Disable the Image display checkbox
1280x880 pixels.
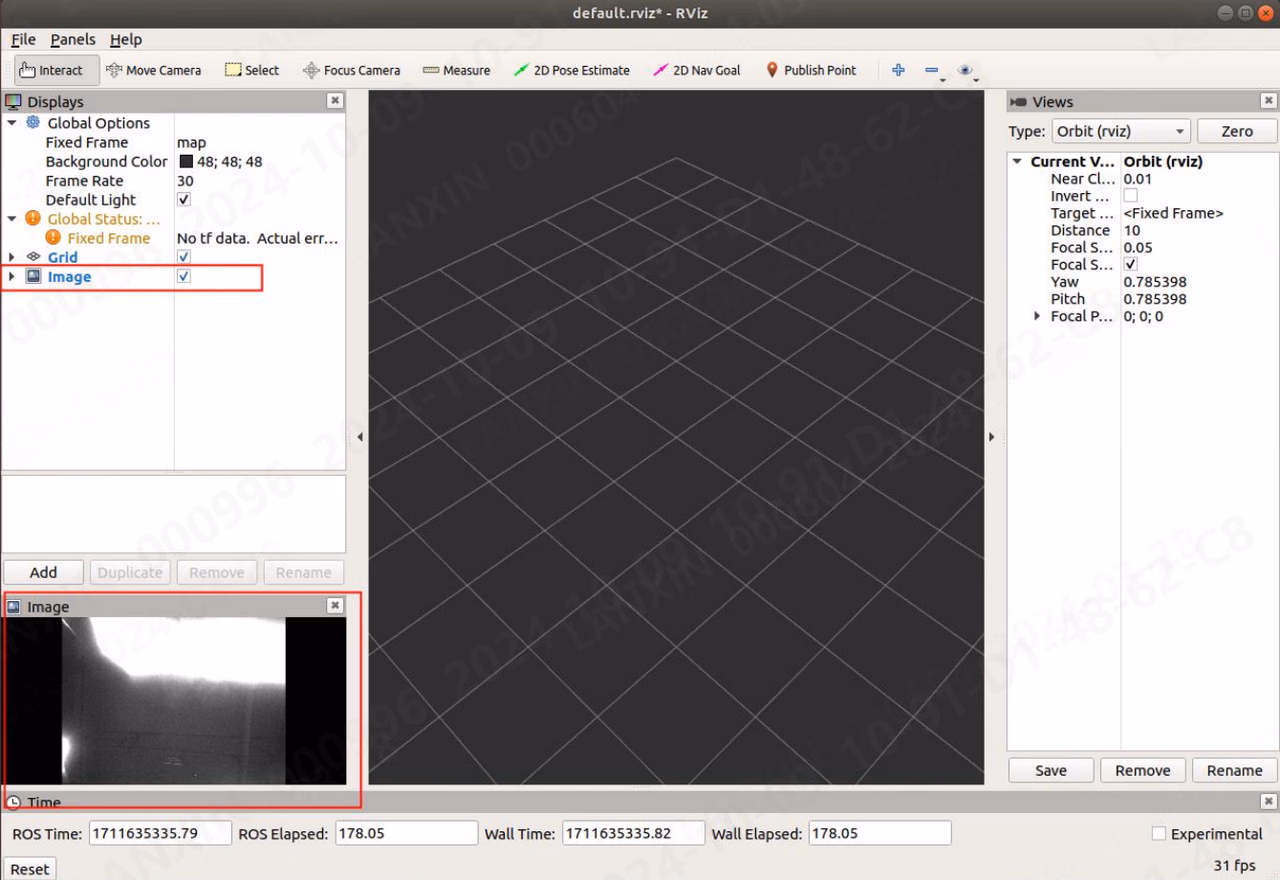pos(183,276)
